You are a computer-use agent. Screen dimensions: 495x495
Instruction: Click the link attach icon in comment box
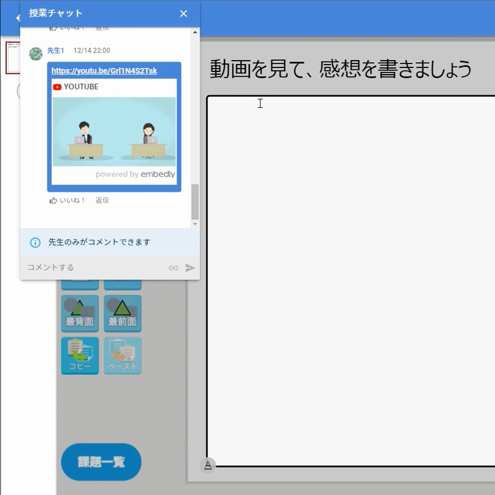173,268
